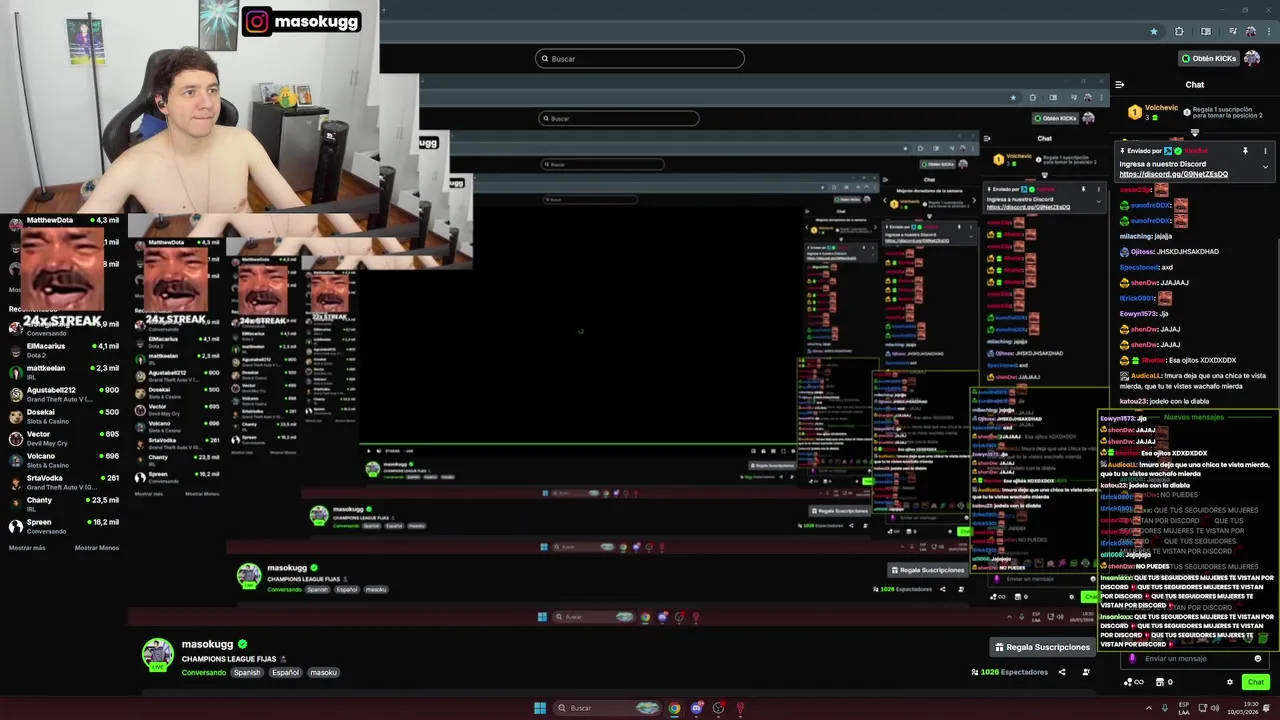The width and height of the screenshot is (1280, 720).
Task: Open the browser three-dot menu
Action: [x=1268, y=32]
